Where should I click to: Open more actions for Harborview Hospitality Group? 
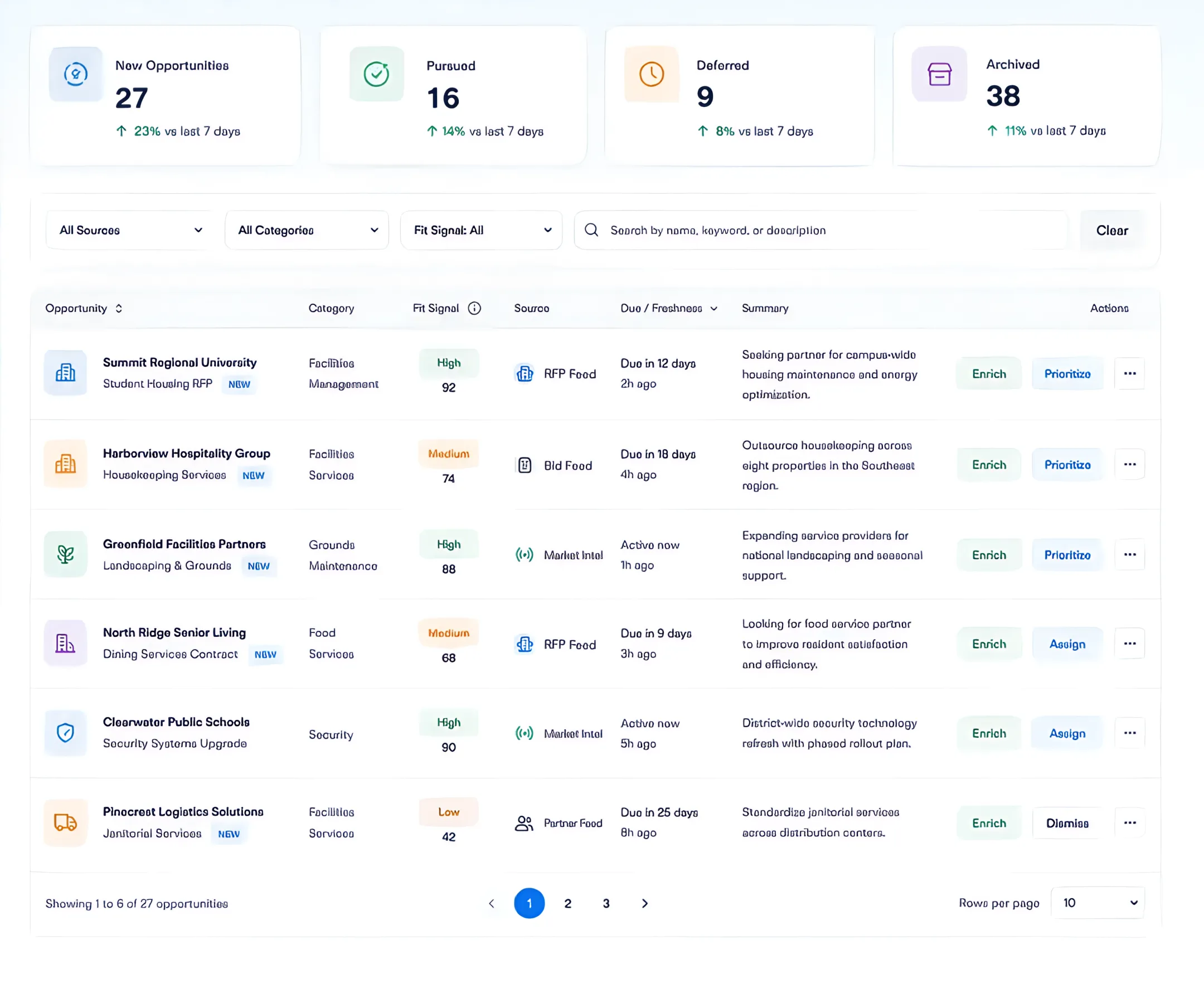(x=1129, y=464)
